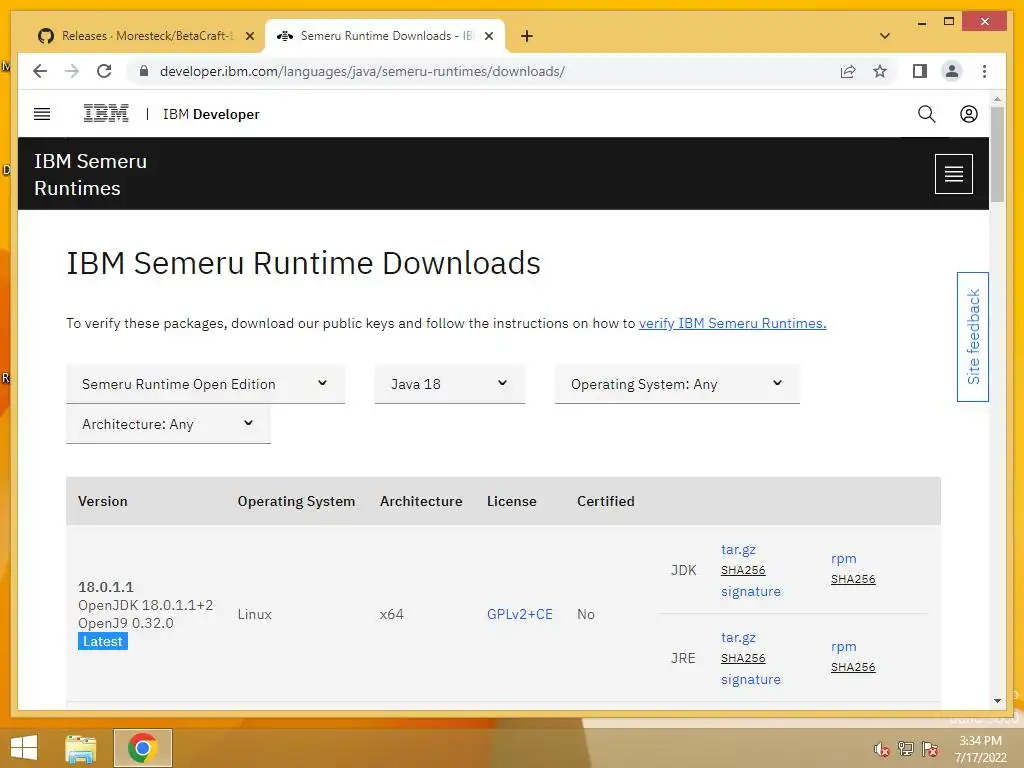Viewport: 1024px width, 768px height.
Task: Open the Architecture: Any dropdown
Action: point(168,424)
